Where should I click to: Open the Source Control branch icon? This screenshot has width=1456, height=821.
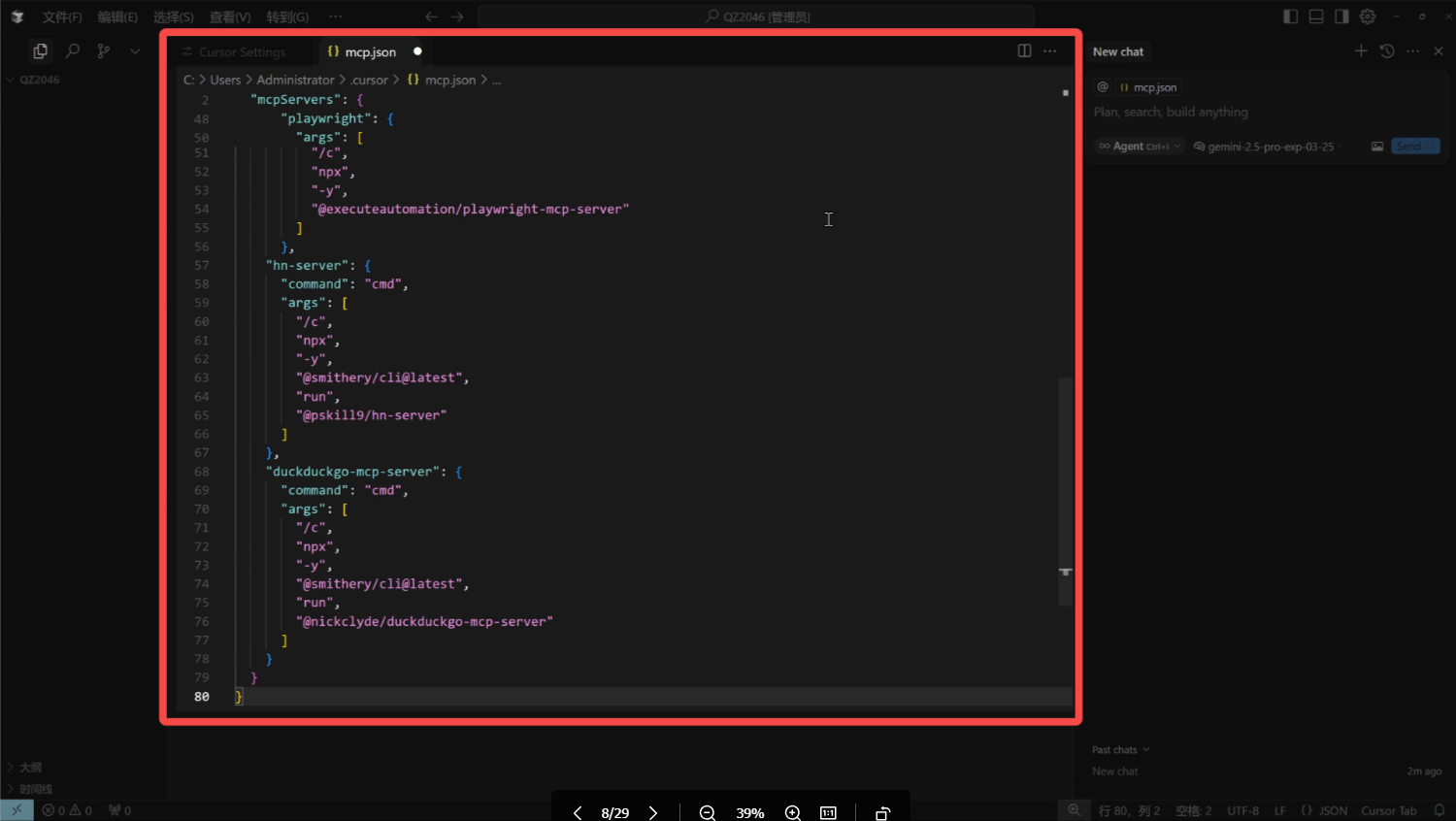pos(104,51)
